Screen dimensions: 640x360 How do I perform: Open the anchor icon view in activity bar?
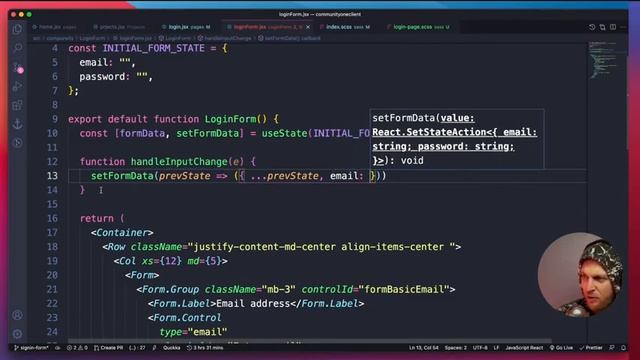pos(18,124)
